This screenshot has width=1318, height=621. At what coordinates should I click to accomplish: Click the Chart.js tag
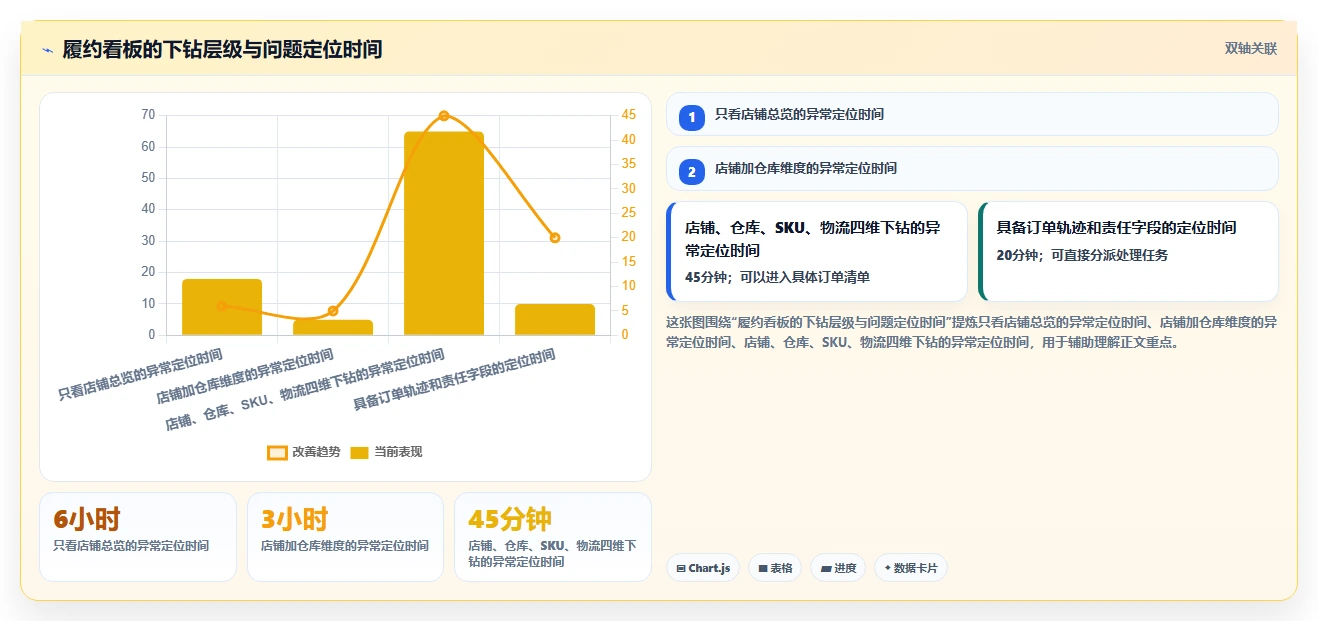tap(703, 568)
